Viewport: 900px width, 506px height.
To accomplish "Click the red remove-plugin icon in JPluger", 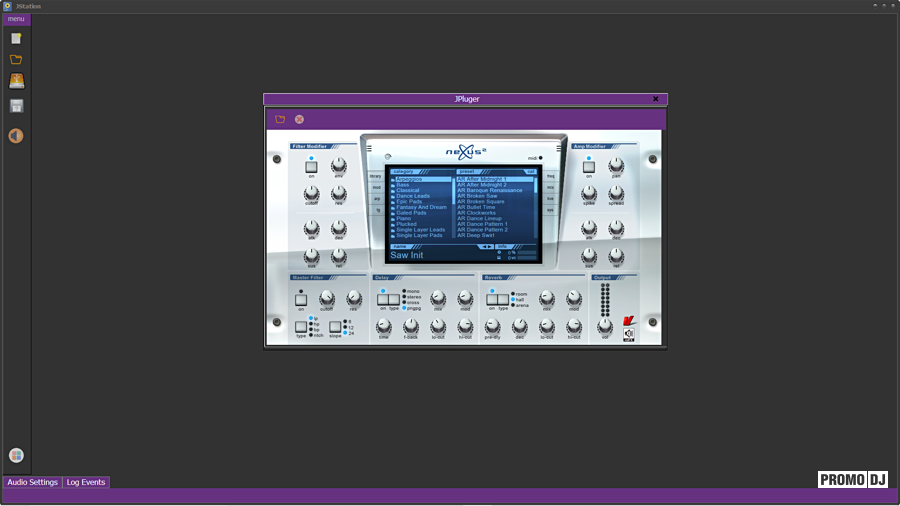I will tap(299, 119).
